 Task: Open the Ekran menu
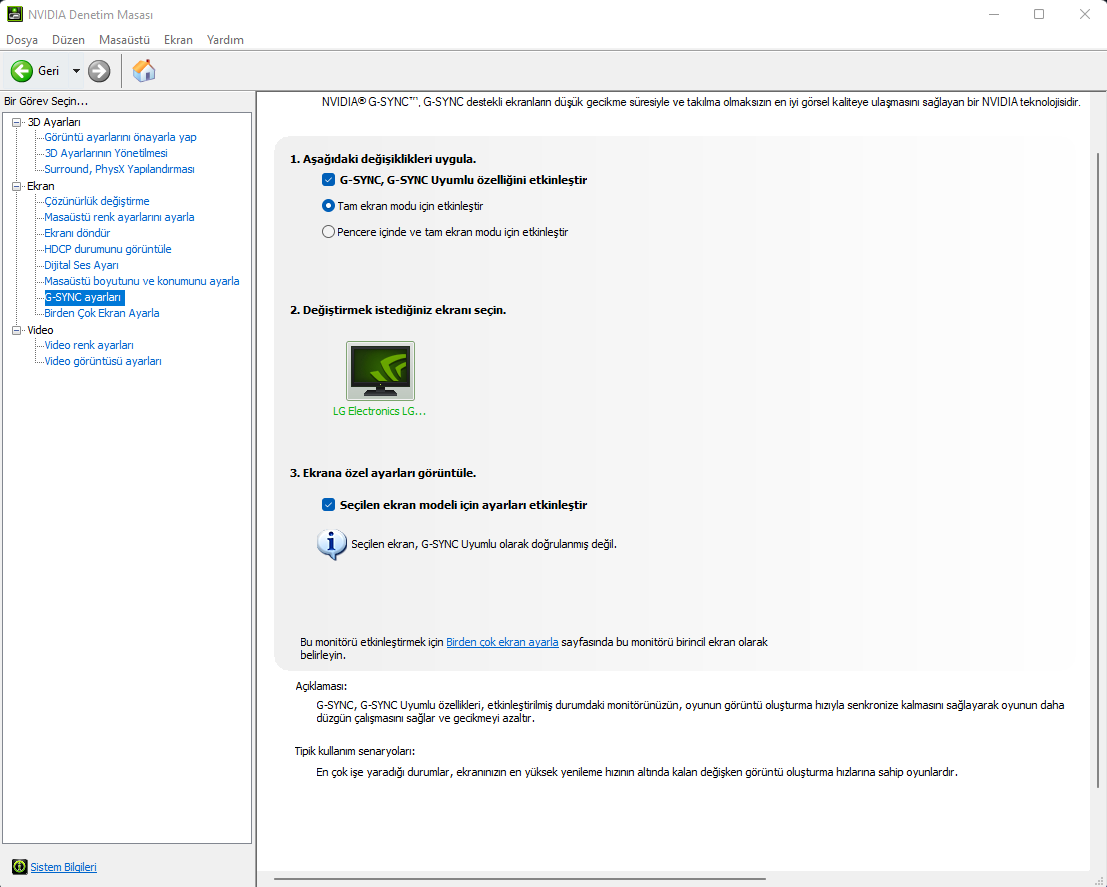178,40
